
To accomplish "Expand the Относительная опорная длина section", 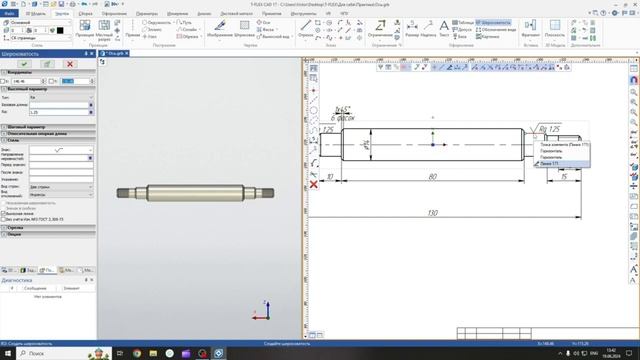I will (48, 133).
